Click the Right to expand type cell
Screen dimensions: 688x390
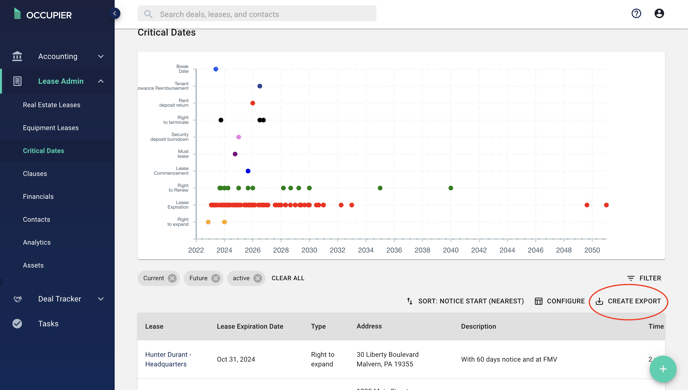click(x=322, y=359)
